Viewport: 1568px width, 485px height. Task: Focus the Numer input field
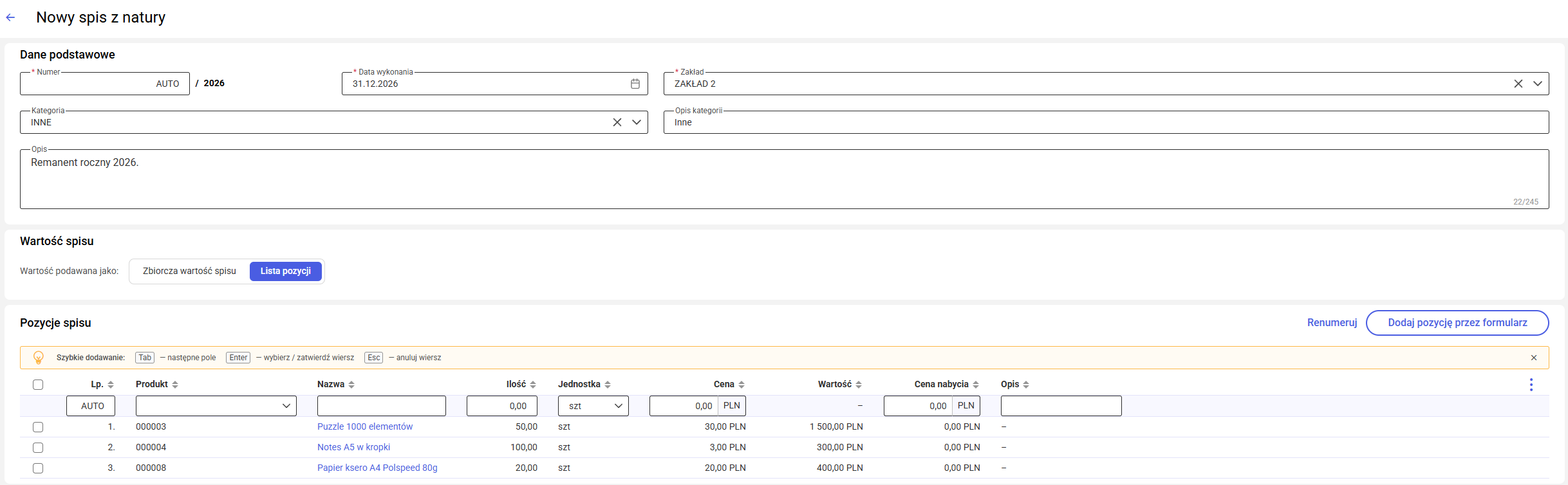tap(105, 84)
